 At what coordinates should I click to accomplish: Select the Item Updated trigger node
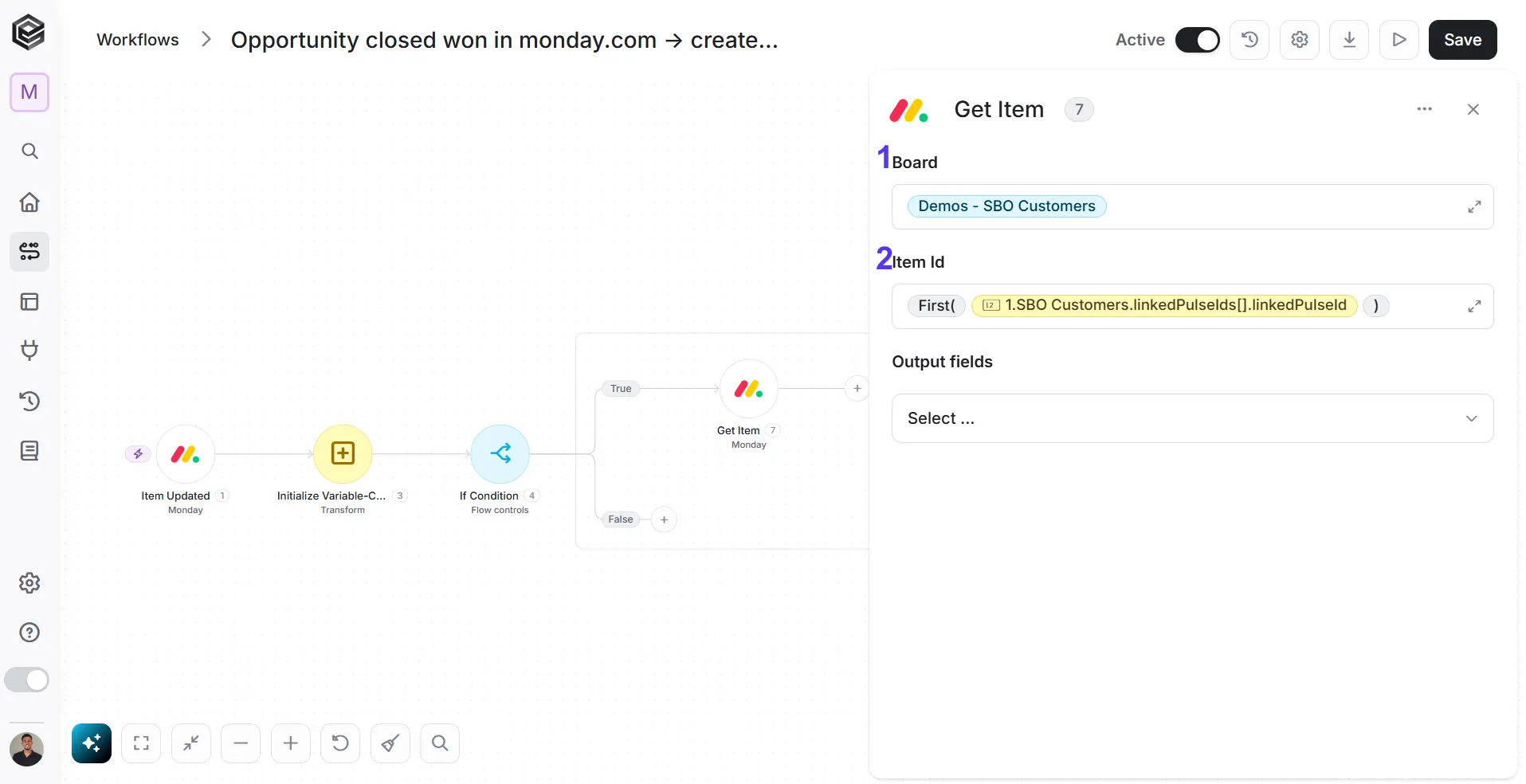186,454
